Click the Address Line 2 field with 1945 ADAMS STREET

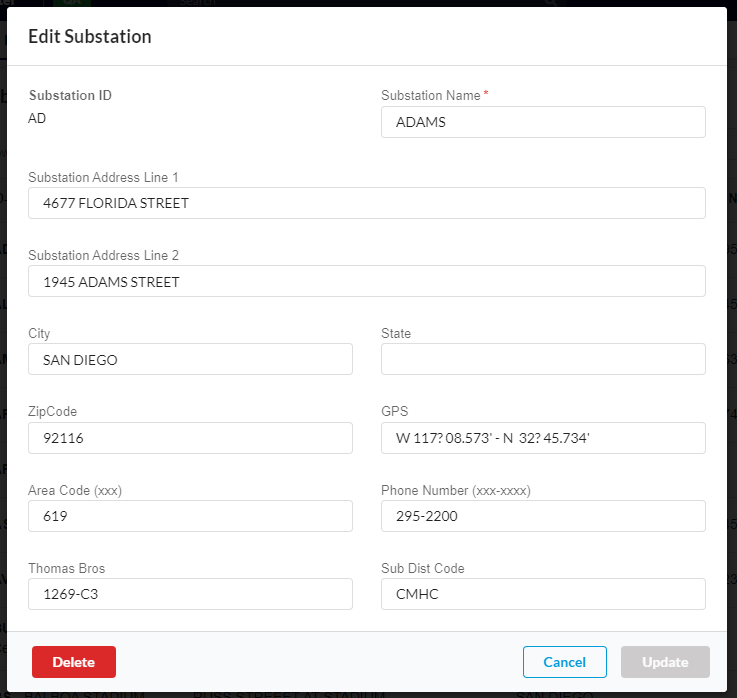(x=367, y=282)
